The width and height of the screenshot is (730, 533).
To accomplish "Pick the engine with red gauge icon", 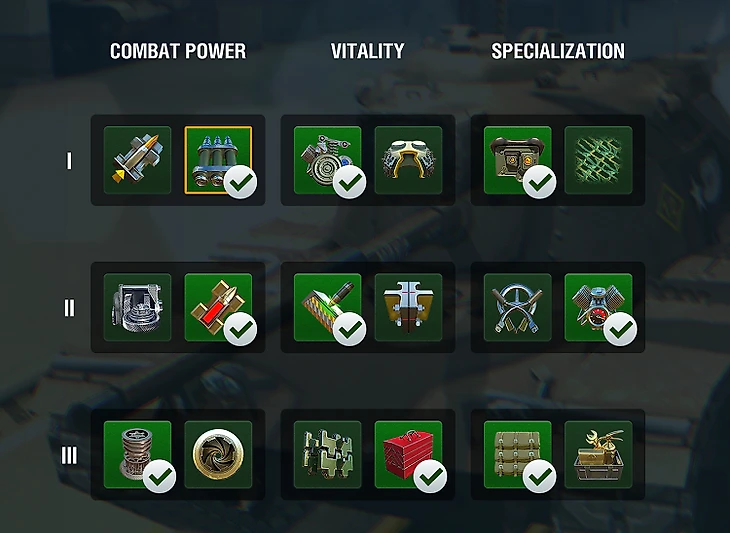I will [599, 307].
